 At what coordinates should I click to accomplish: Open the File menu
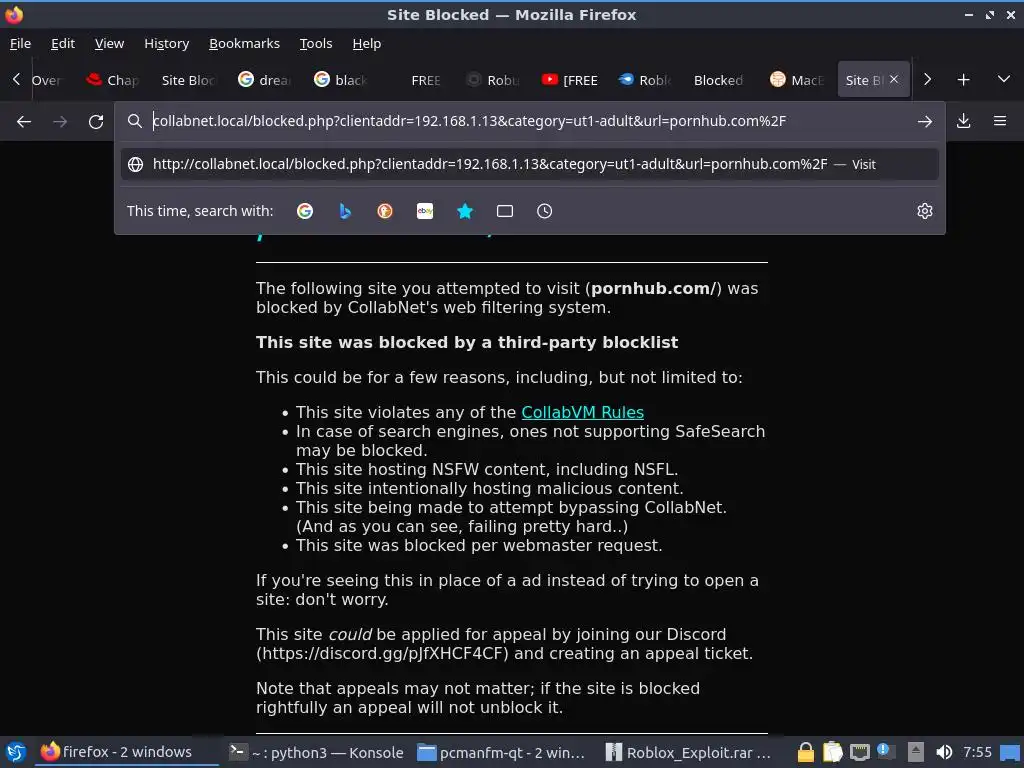(x=20, y=44)
